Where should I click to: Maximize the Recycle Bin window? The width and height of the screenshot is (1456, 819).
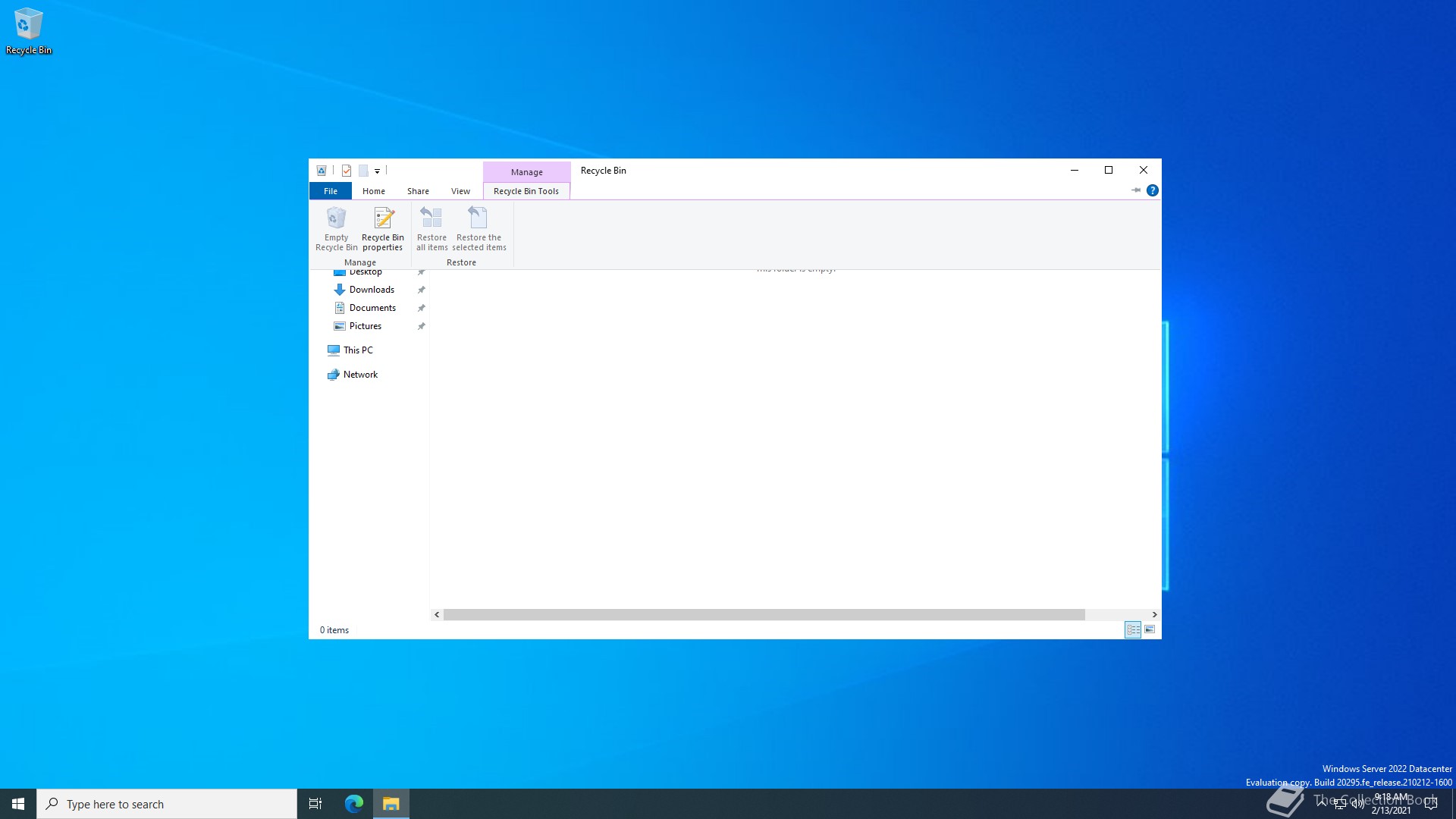pos(1109,170)
